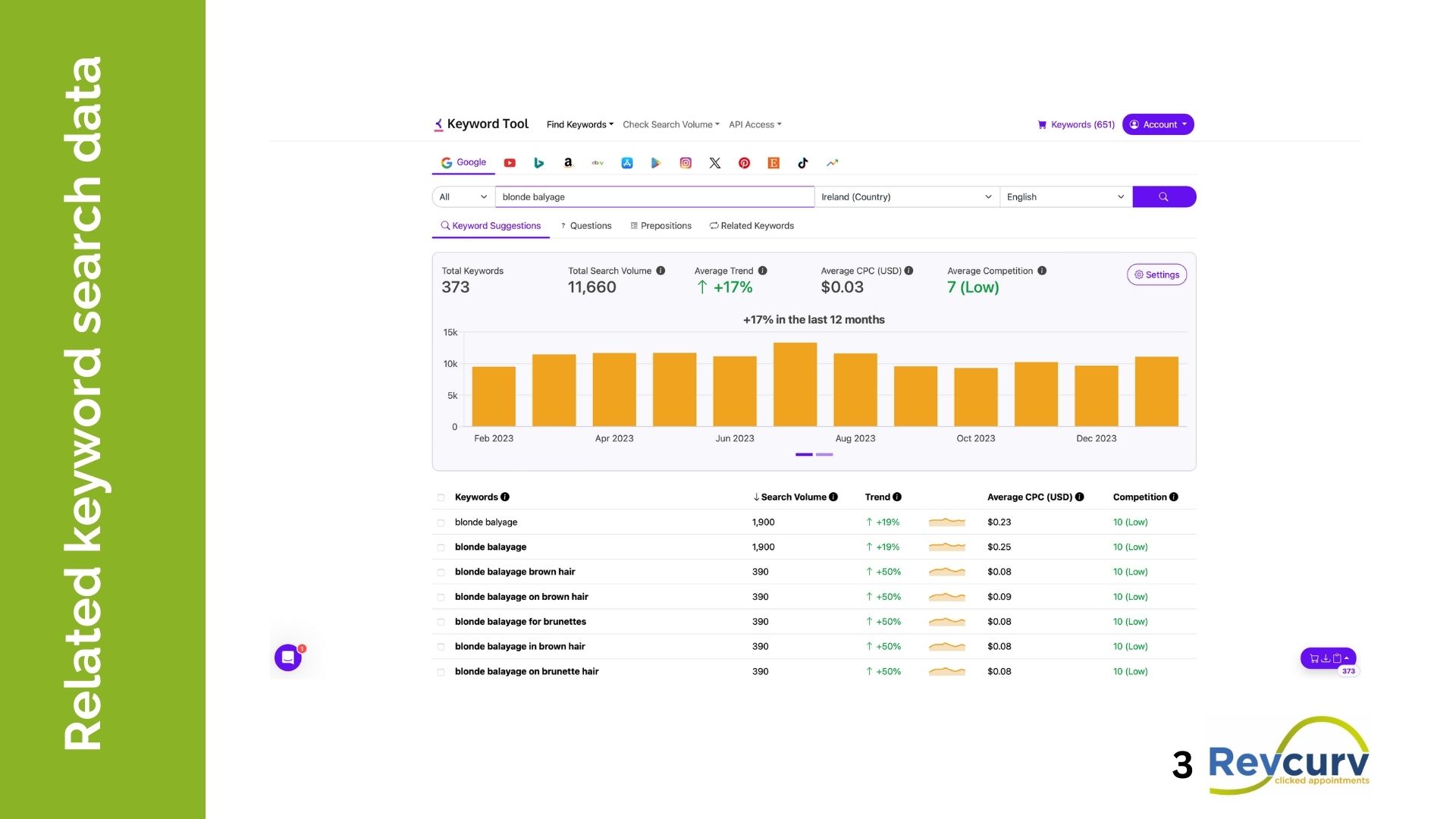Select the 'blonde balayage for brunettes' checkbox
Image resolution: width=1456 pixels, height=819 pixels.
[441, 623]
